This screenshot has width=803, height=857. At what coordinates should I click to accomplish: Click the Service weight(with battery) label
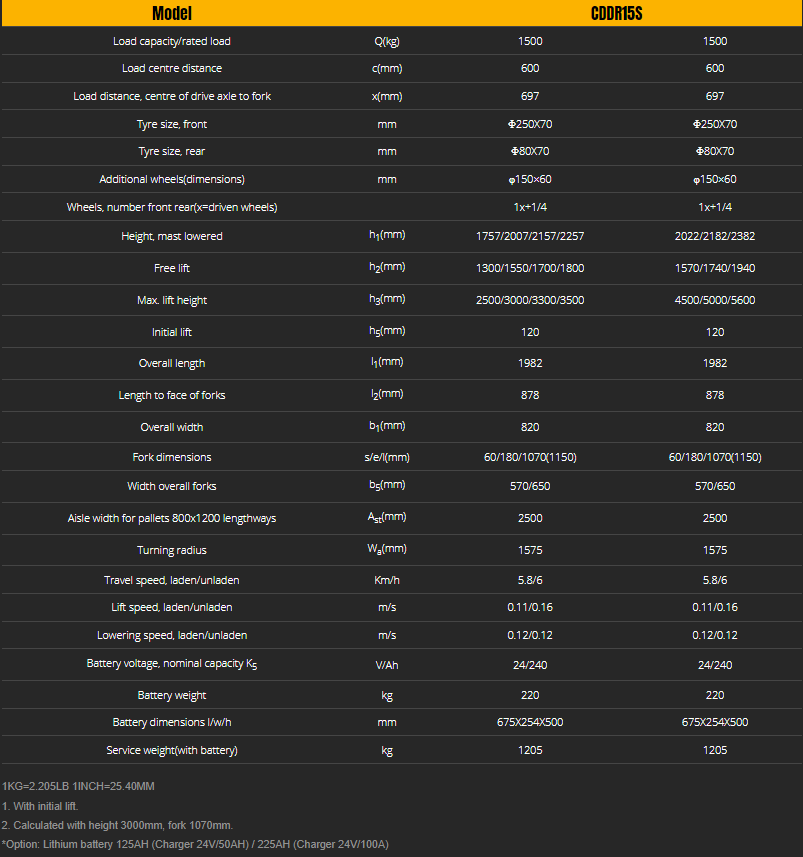172,750
